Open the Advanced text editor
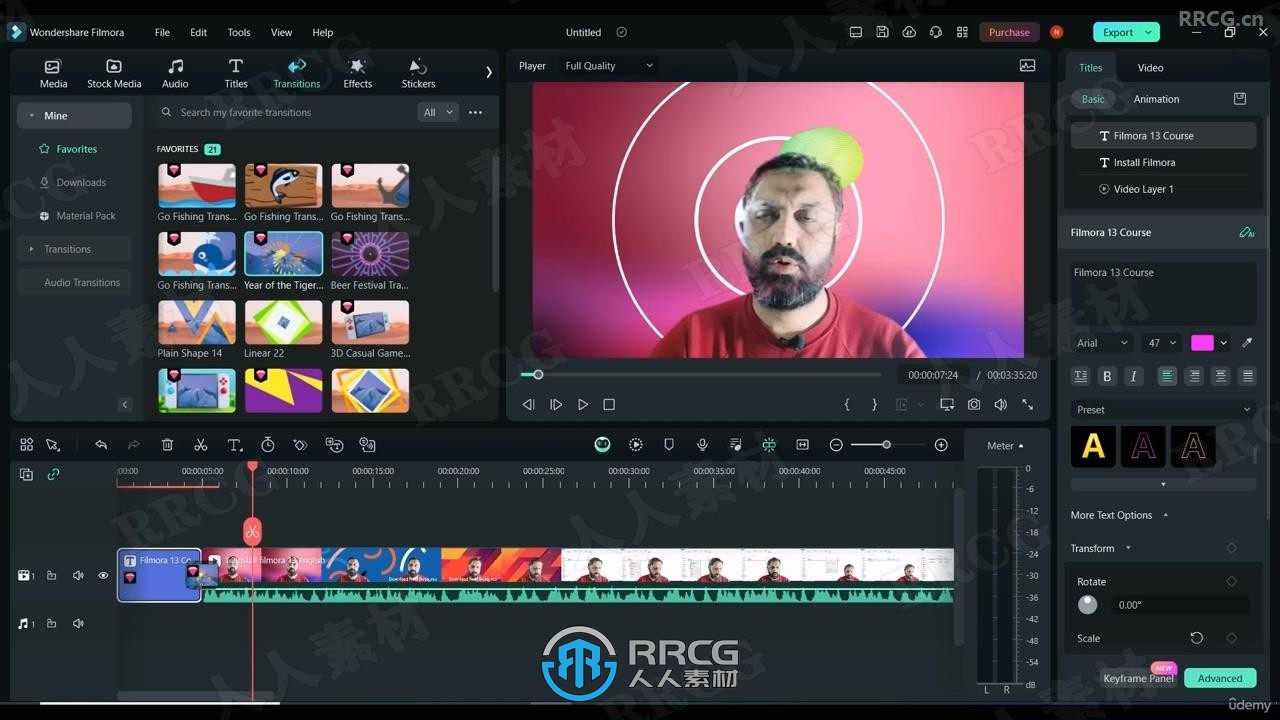This screenshot has width=1280, height=720. tap(1220, 678)
